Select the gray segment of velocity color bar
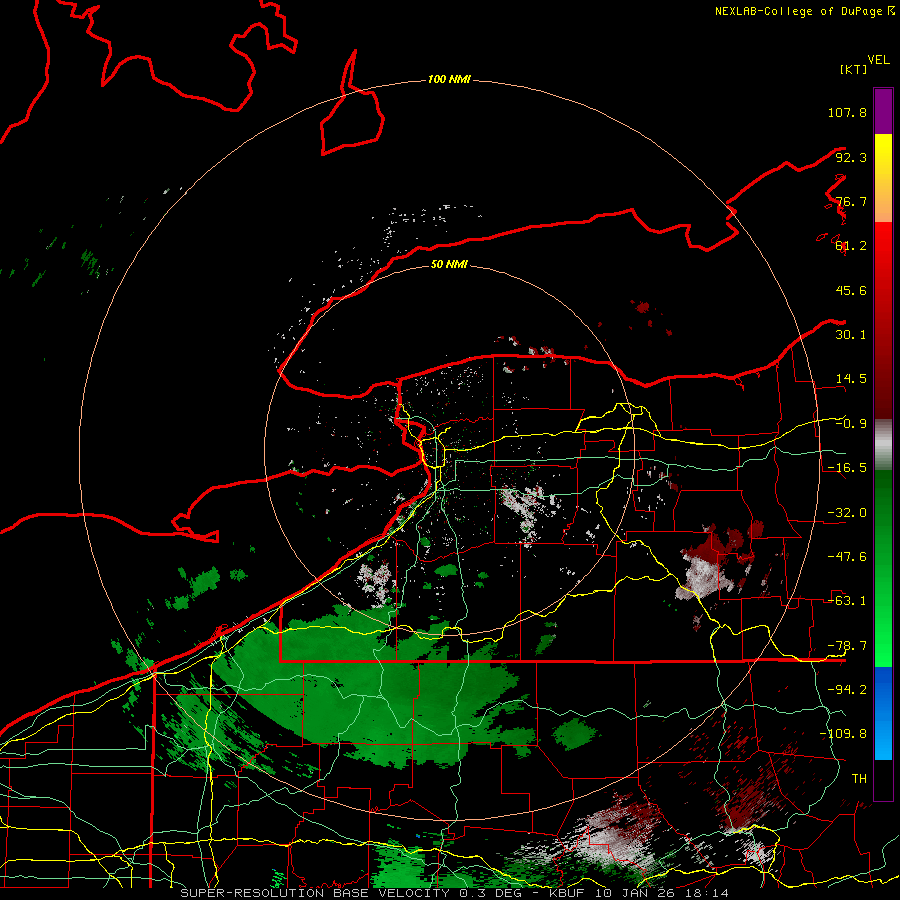 click(883, 444)
